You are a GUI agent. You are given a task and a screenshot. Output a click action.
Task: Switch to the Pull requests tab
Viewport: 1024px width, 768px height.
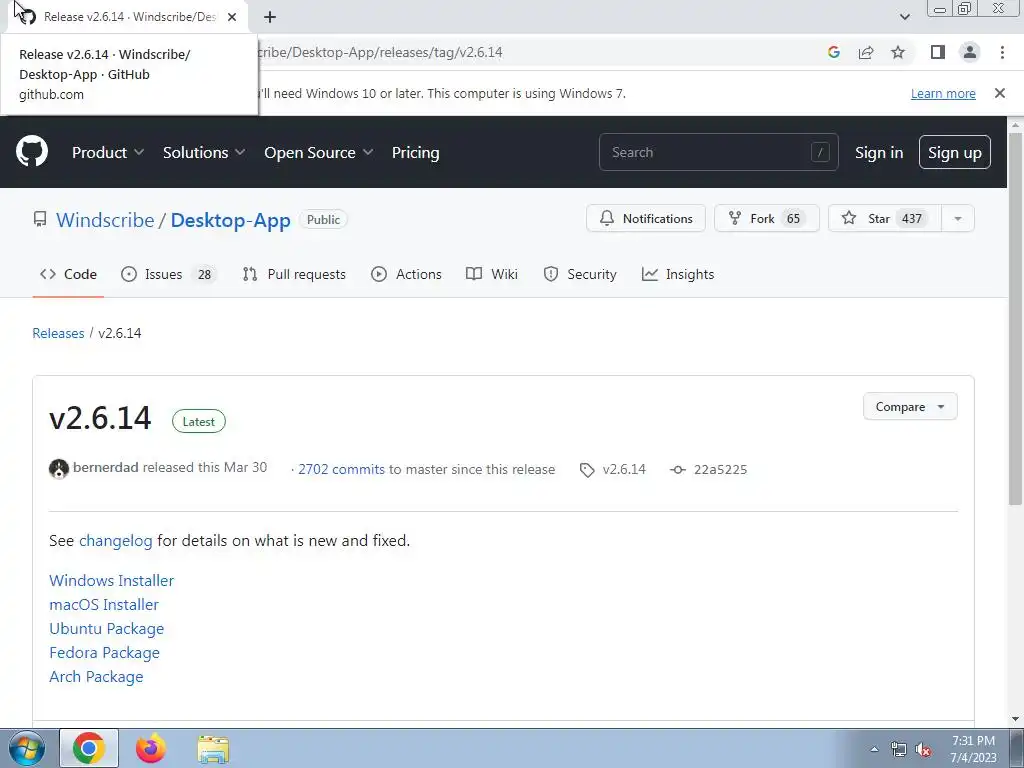(x=294, y=274)
